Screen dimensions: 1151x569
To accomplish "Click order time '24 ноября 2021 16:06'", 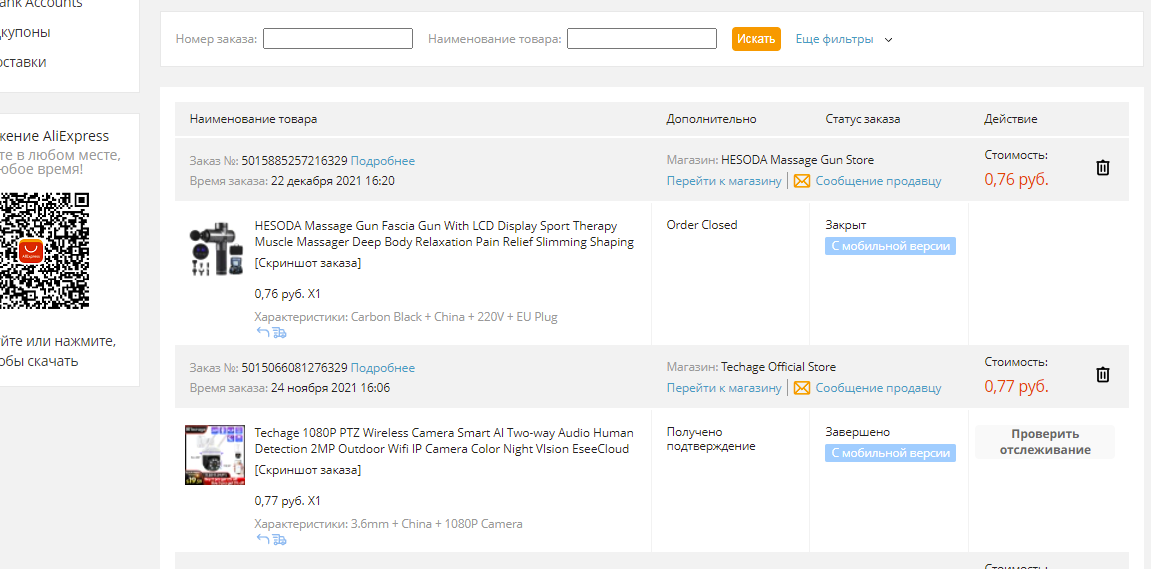I will pyautogui.click(x=330, y=388).
